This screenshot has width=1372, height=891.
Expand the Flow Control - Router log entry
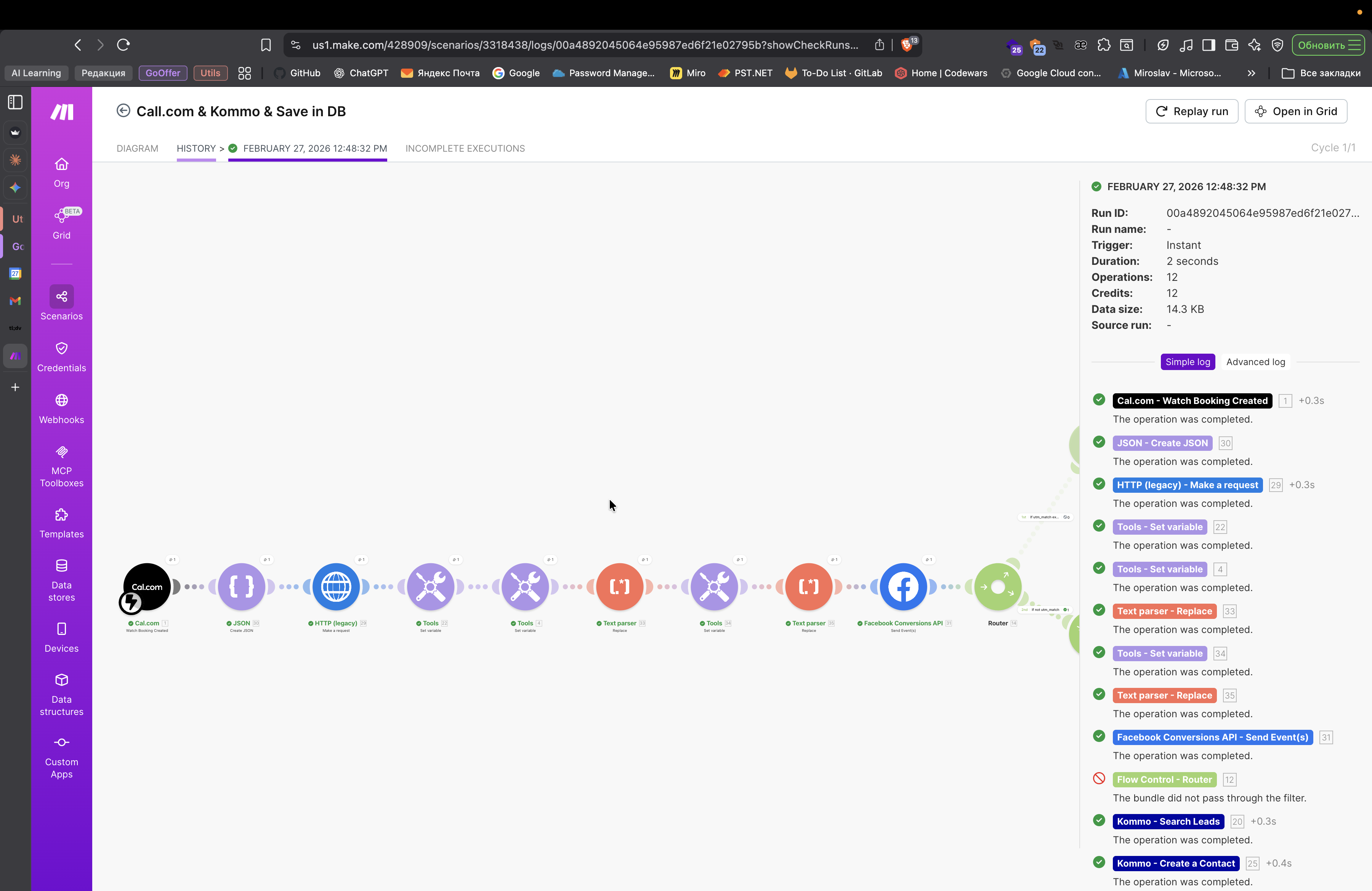pos(1164,779)
